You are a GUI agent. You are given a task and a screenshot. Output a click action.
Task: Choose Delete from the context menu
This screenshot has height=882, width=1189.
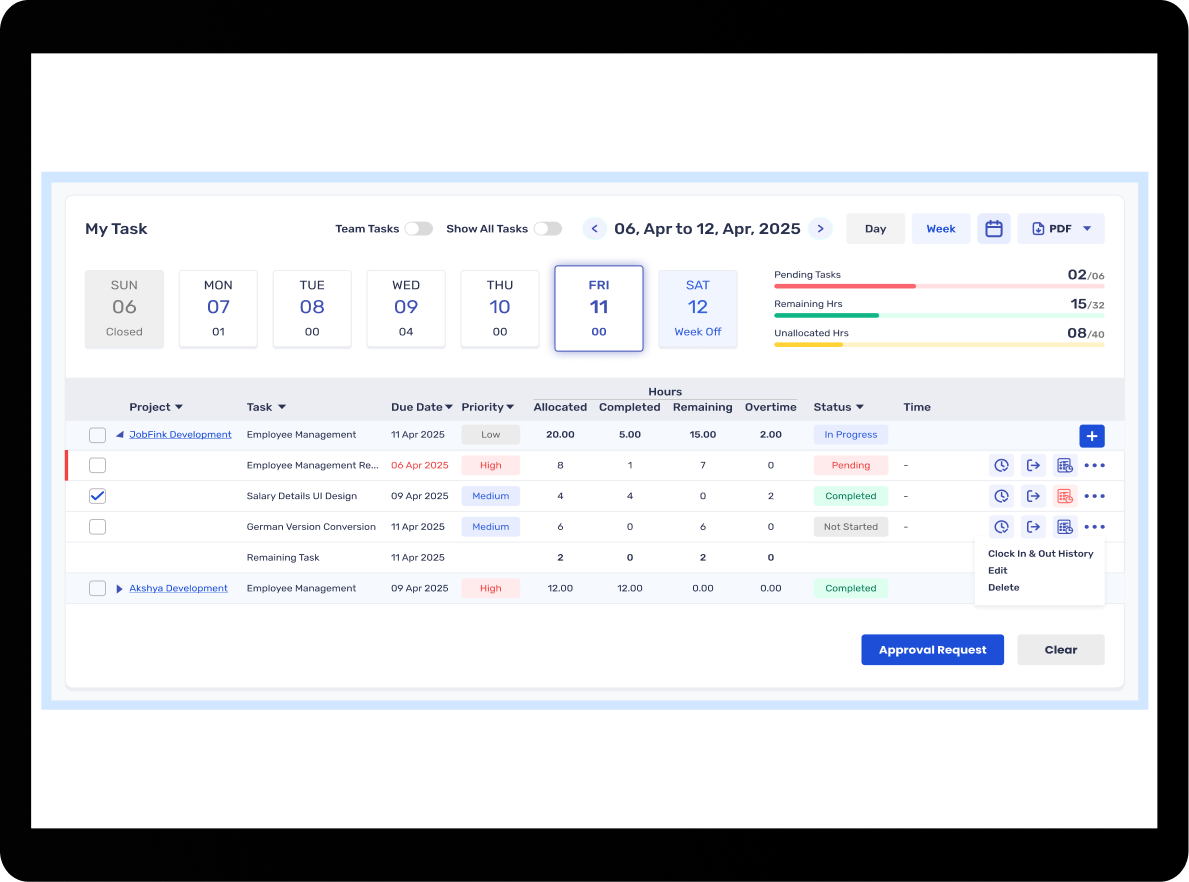[x=1004, y=588]
